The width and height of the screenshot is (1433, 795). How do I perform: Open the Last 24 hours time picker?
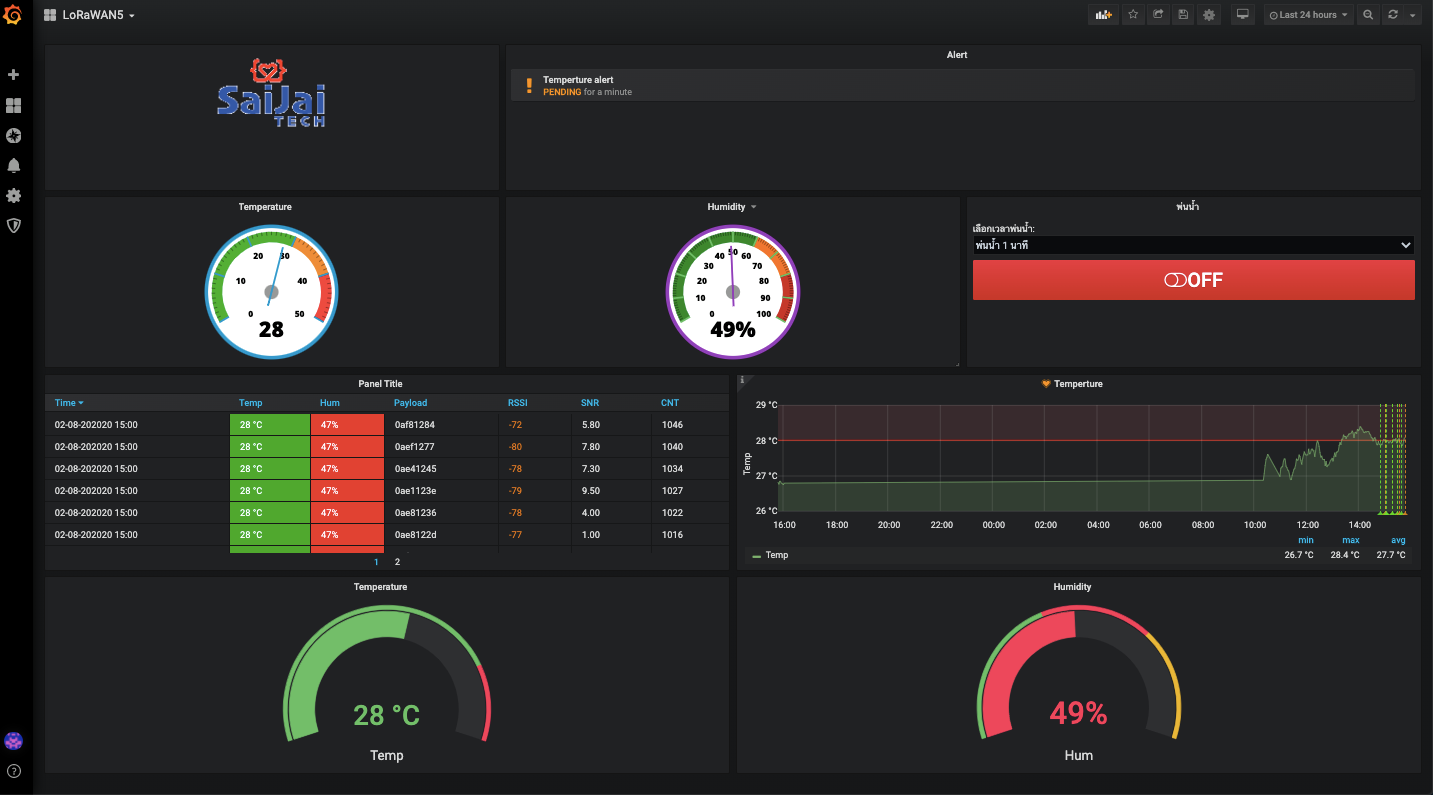1309,15
